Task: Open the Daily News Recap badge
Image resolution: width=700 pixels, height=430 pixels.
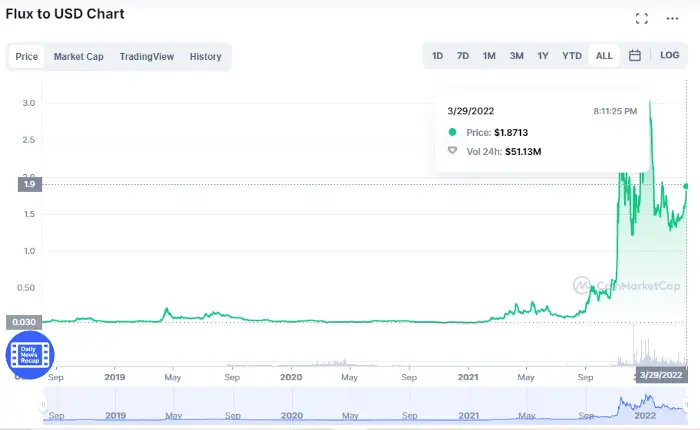Action: coord(30,355)
